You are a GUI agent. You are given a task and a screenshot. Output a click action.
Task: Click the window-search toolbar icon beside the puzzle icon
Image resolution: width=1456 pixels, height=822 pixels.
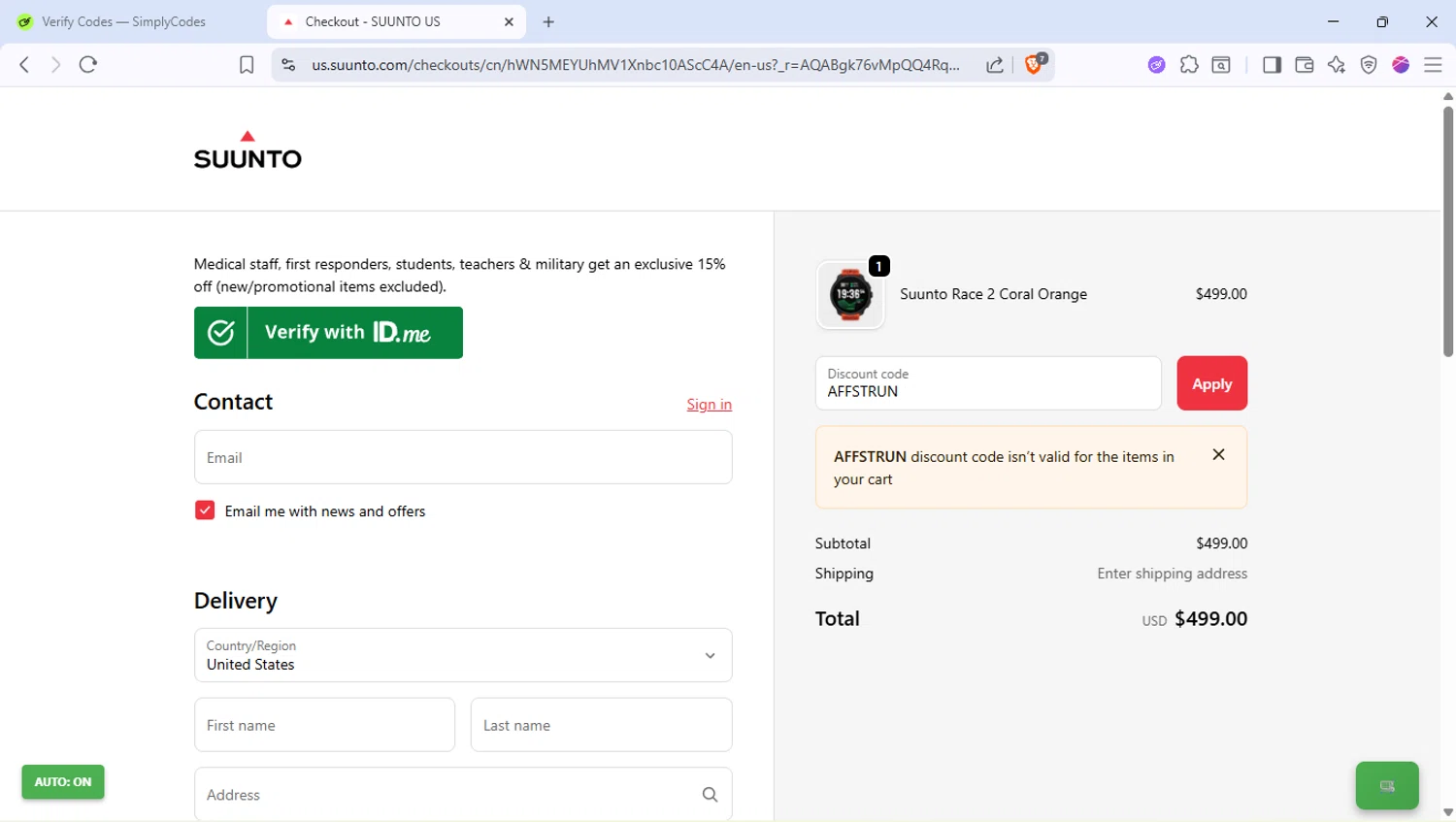pos(1221,65)
